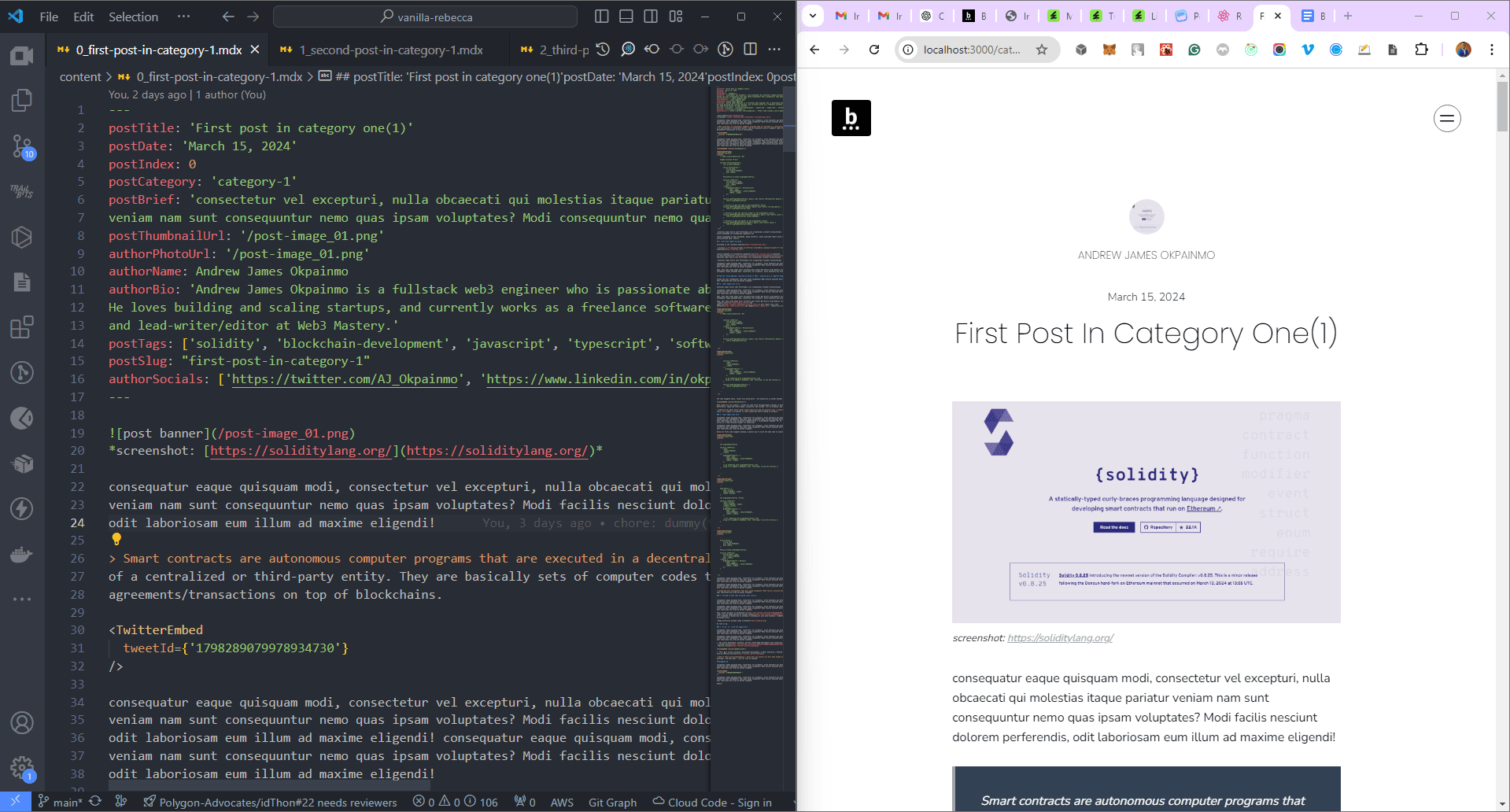
Task: Open Chrome Extensions puzzle icon
Action: (x=1421, y=50)
